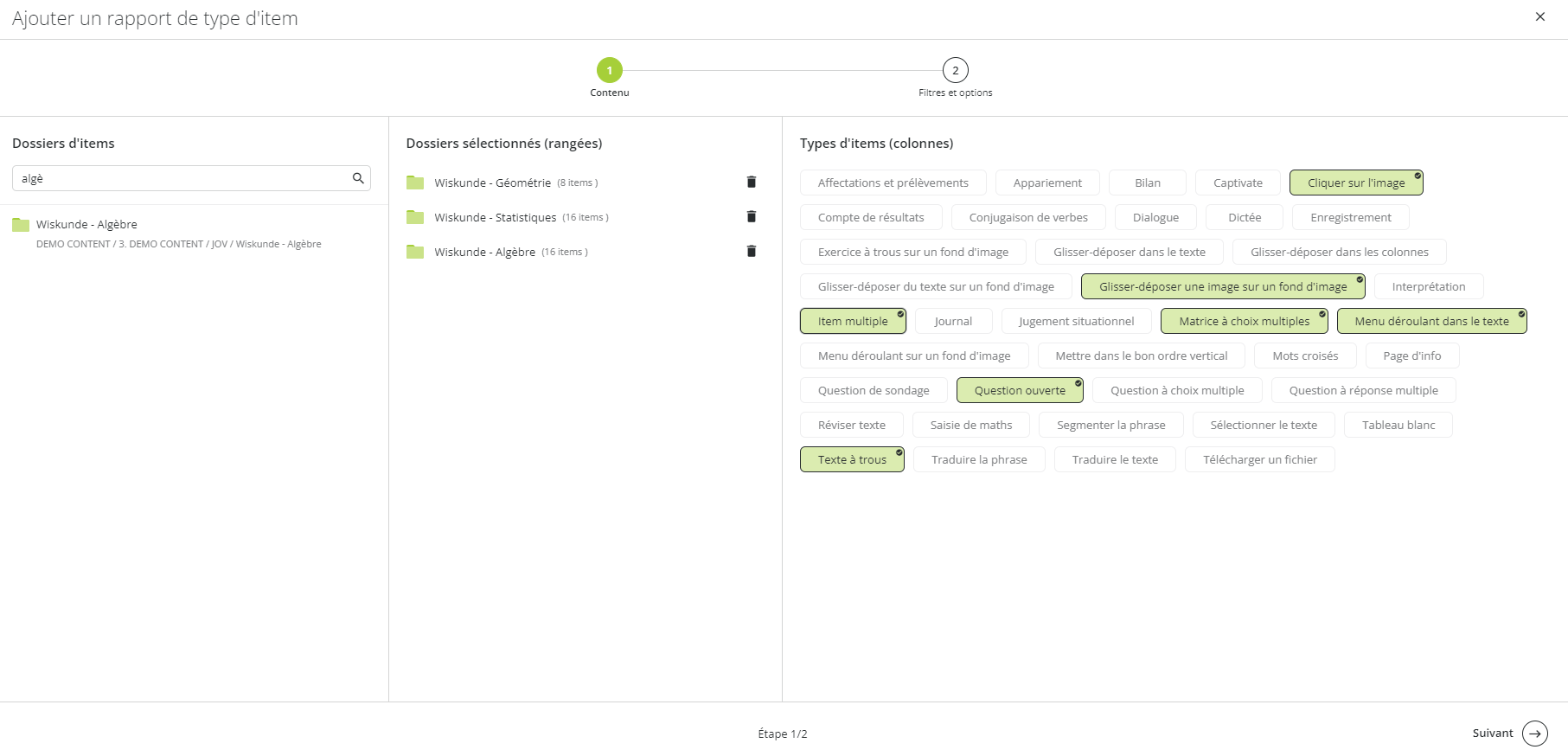Select Question à choix multiple type
The width and height of the screenshot is (1568, 756).
1177,390
